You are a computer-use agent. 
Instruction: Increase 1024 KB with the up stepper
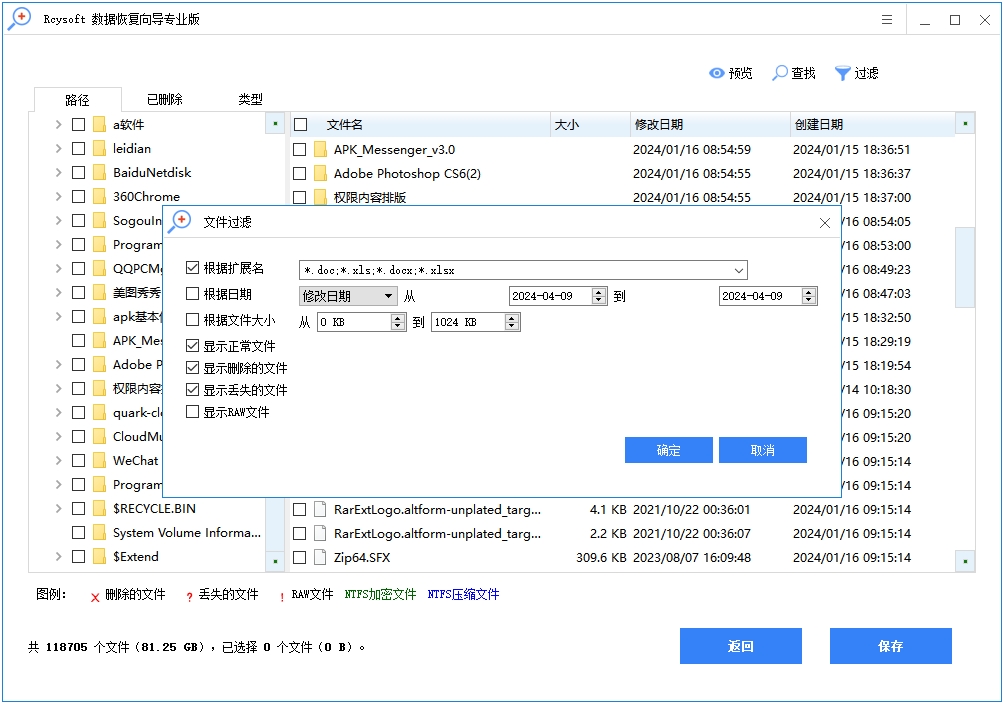pyautogui.click(x=510, y=318)
